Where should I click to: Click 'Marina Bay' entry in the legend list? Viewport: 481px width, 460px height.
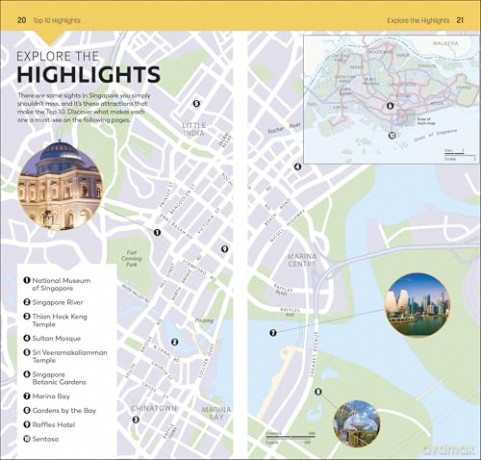[x=47, y=396]
